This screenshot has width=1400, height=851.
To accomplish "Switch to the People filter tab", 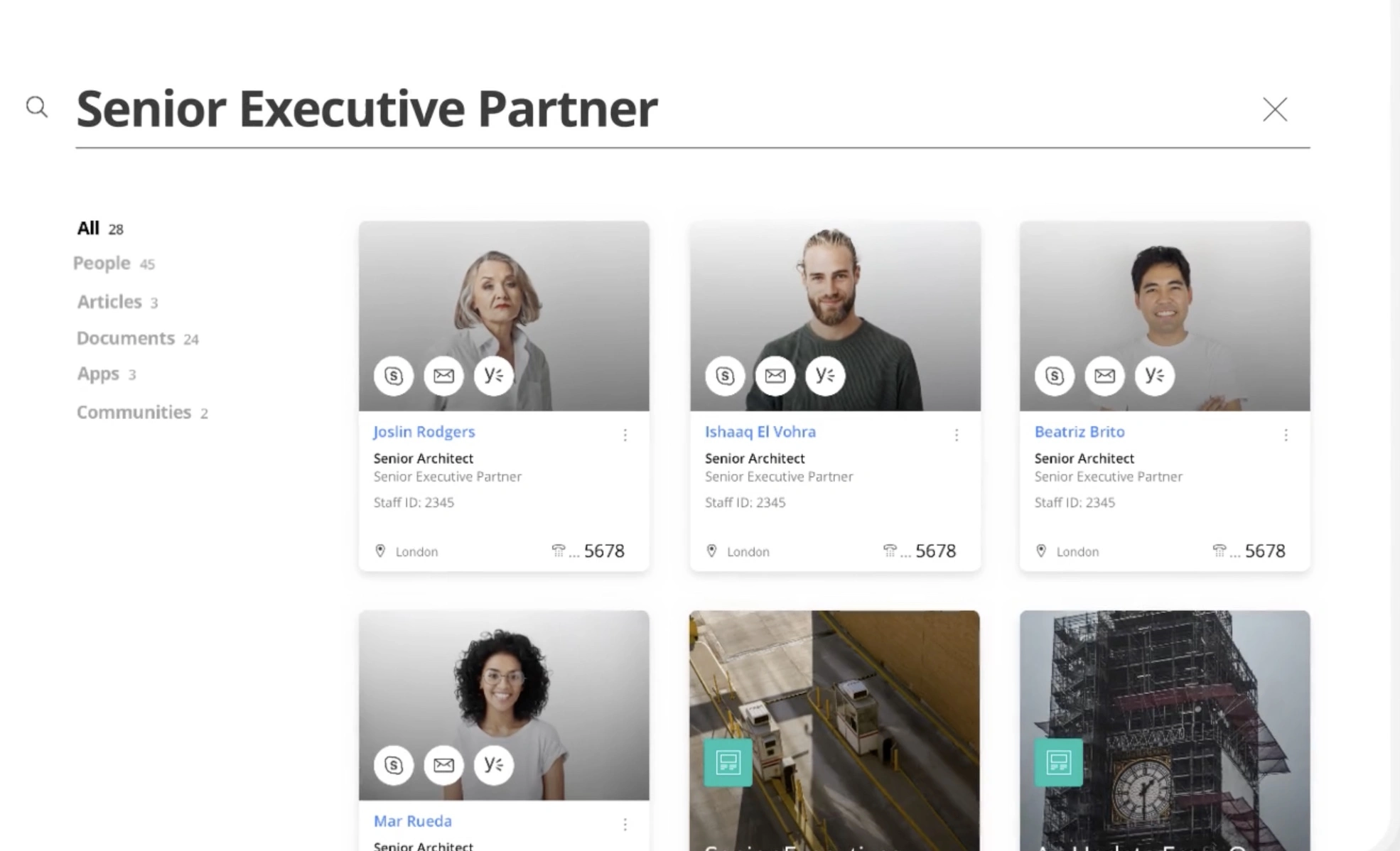I will click(x=102, y=263).
